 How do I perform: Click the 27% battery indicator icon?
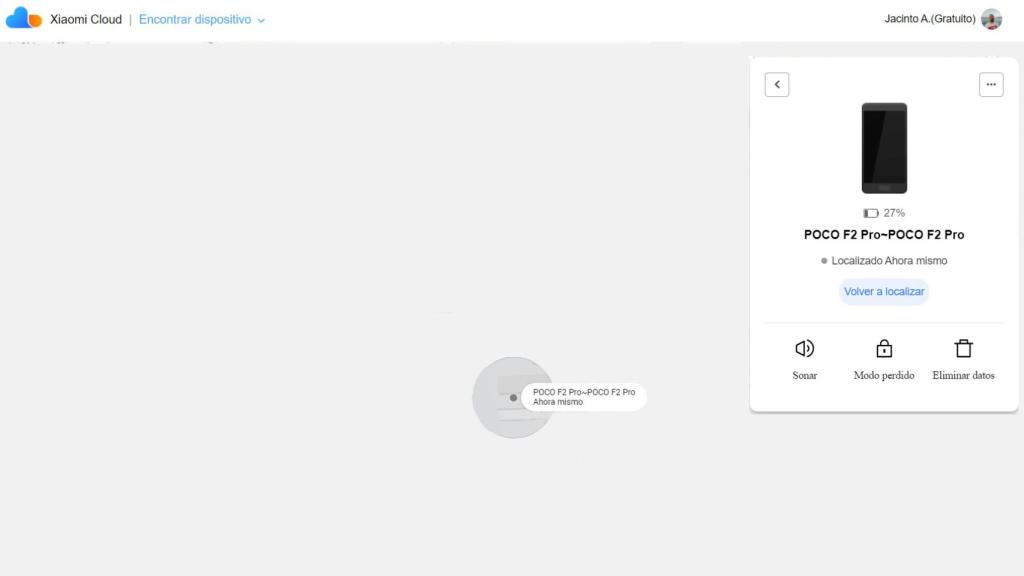click(871, 213)
